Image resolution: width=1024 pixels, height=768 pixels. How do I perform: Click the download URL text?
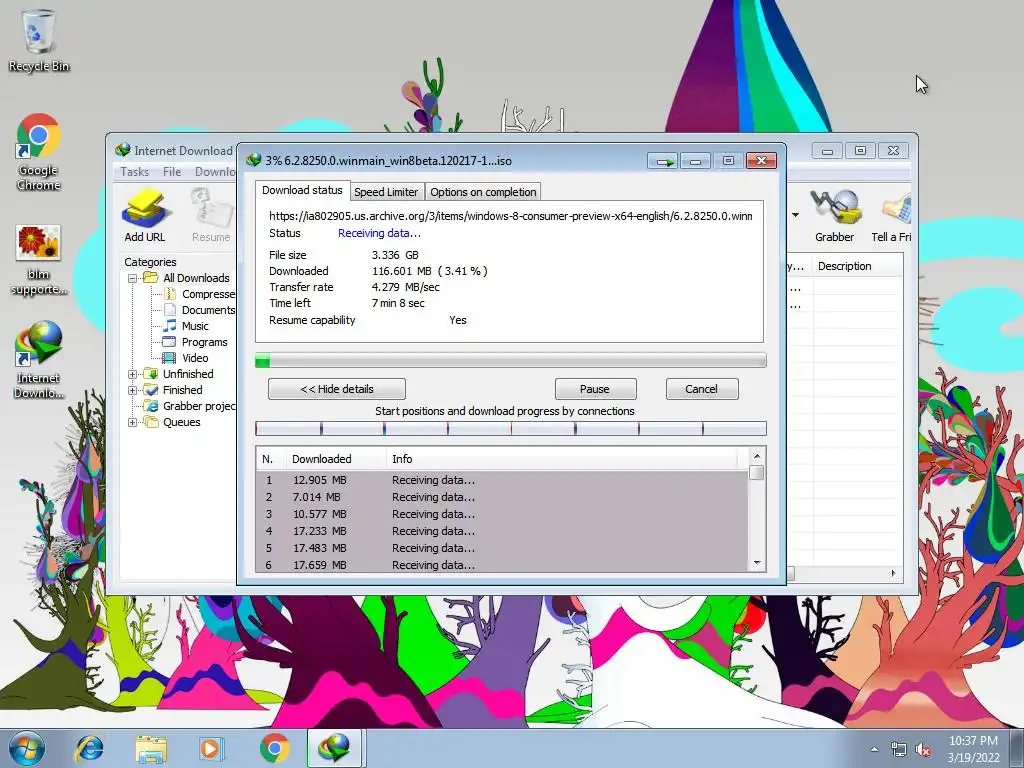(511, 216)
